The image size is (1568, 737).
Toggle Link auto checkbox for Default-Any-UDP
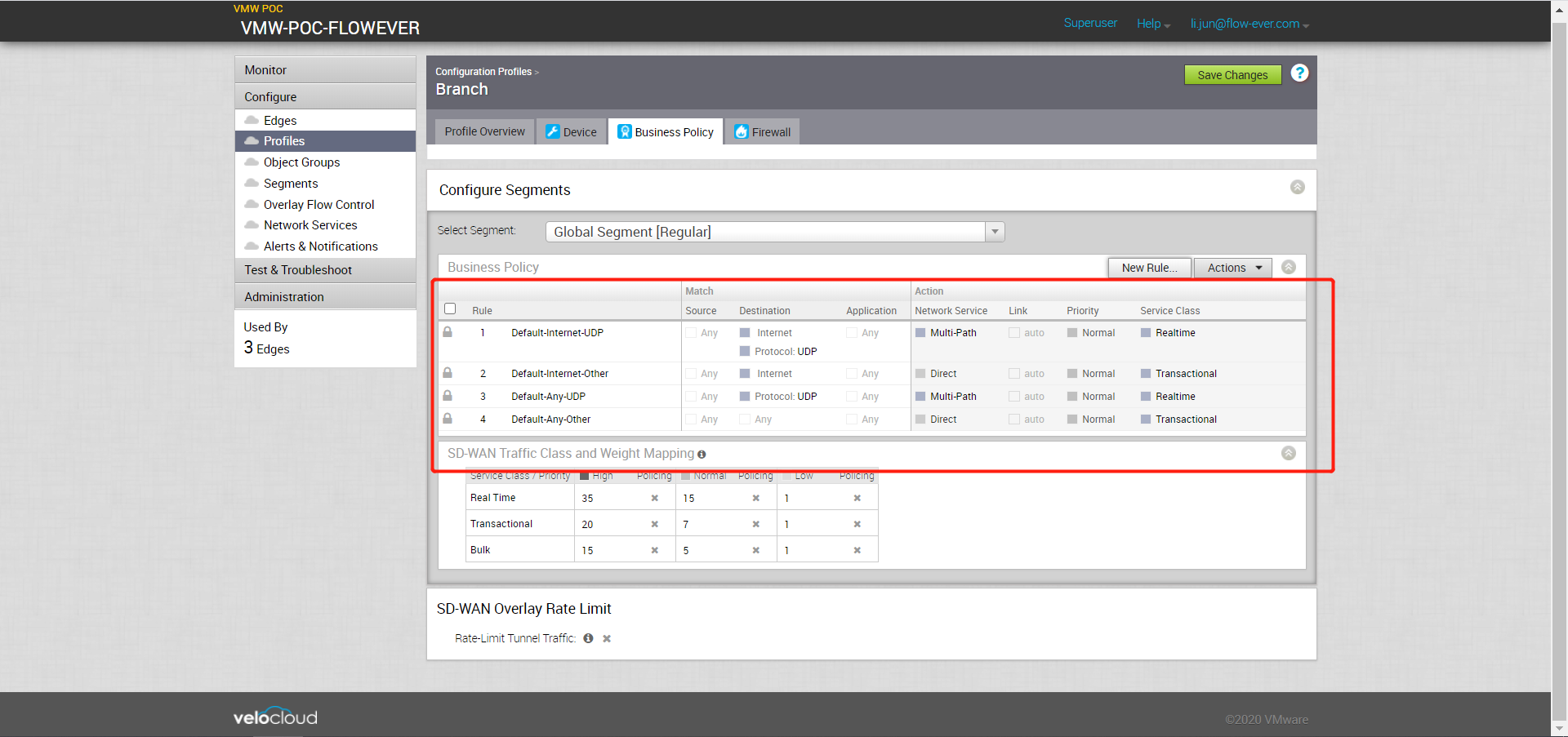coord(1014,396)
